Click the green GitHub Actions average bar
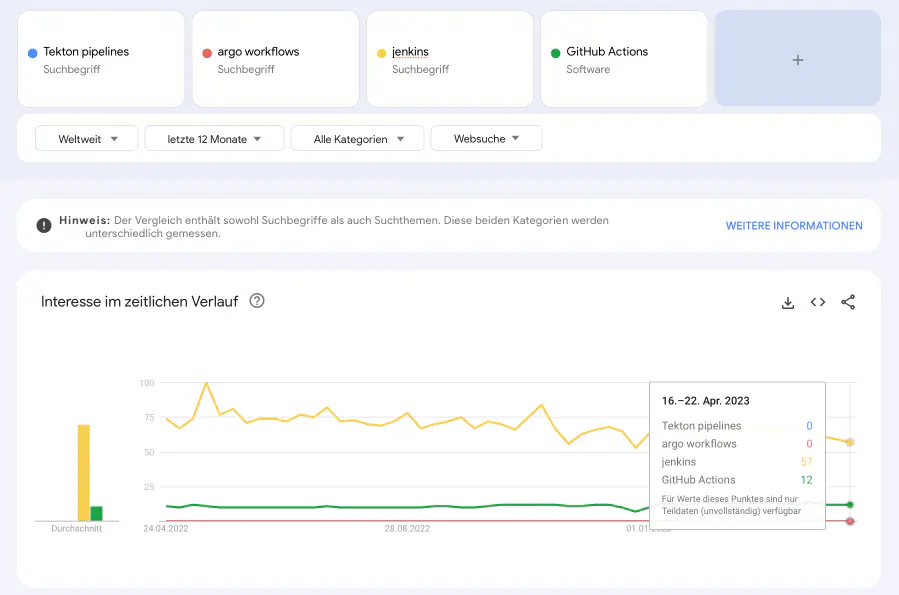This screenshot has height=595, width=899. point(96,514)
